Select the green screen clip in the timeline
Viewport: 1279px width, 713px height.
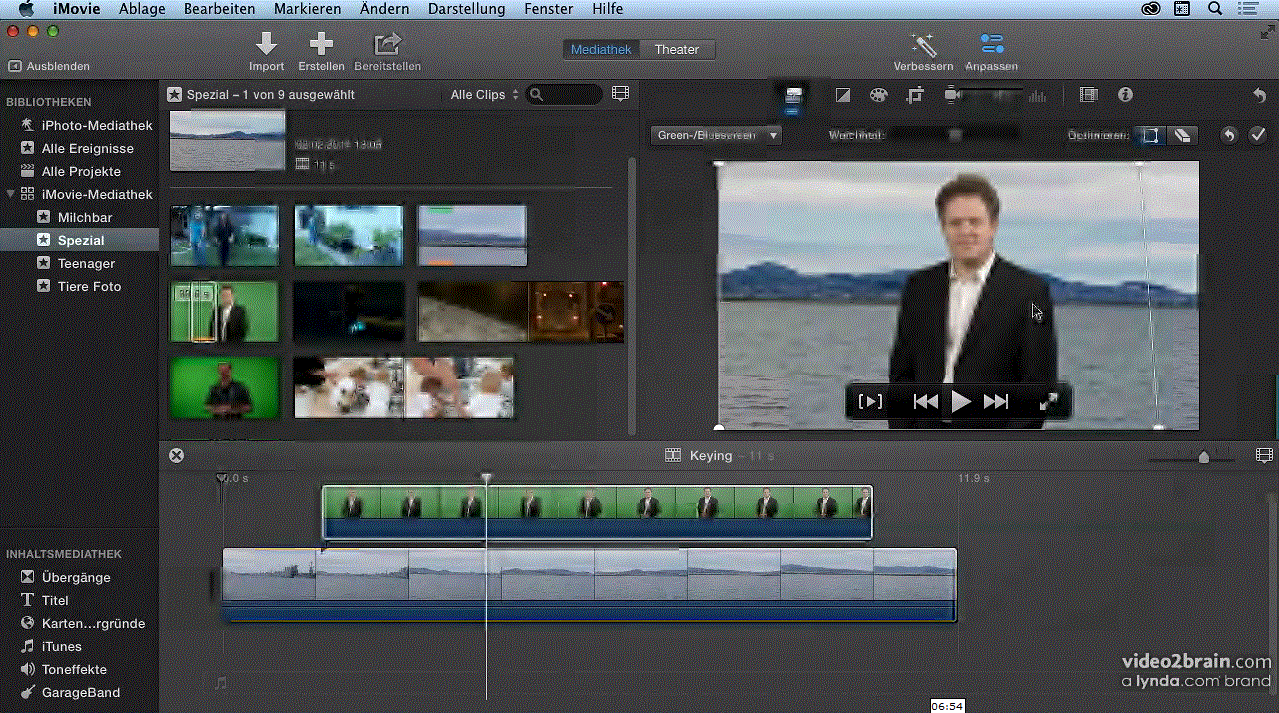tap(597, 512)
